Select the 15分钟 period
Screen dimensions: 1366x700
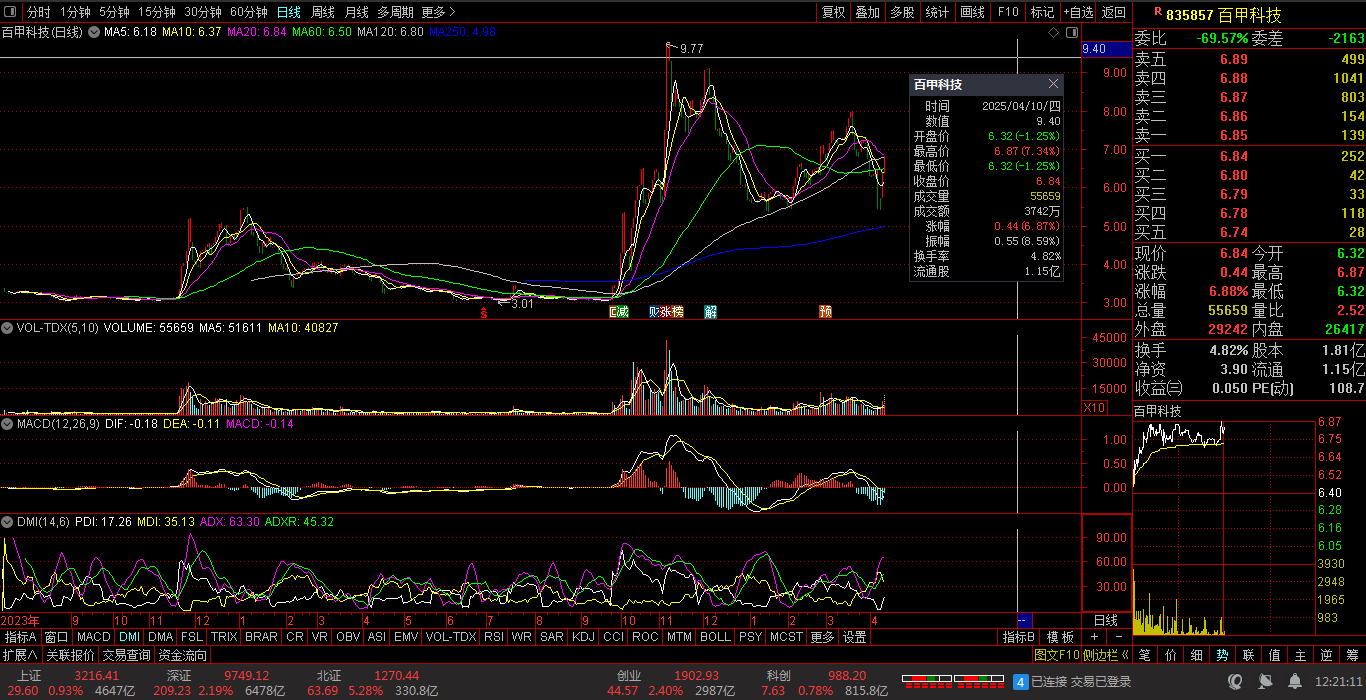pos(157,12)
